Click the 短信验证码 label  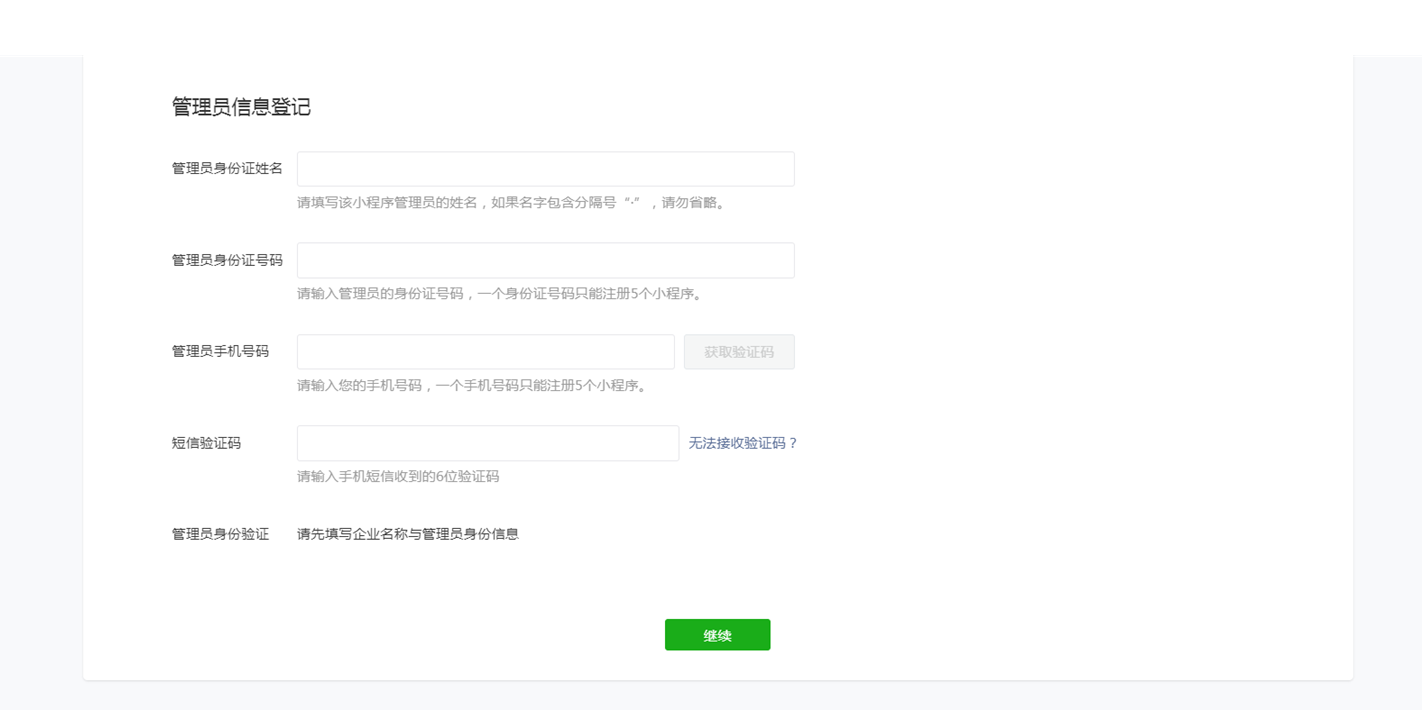[x=206, y=443]
